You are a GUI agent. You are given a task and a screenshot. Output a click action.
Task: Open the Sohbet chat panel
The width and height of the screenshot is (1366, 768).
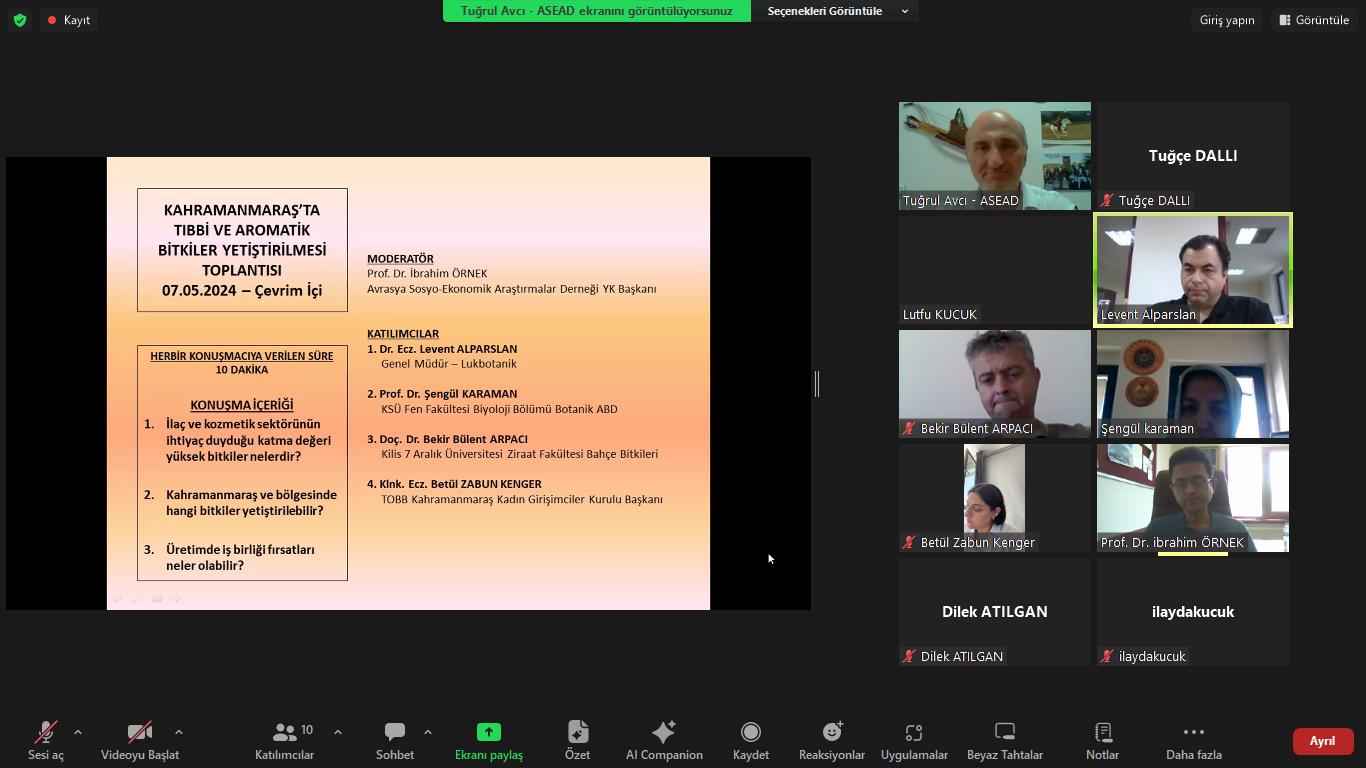[x=395, y=740]
